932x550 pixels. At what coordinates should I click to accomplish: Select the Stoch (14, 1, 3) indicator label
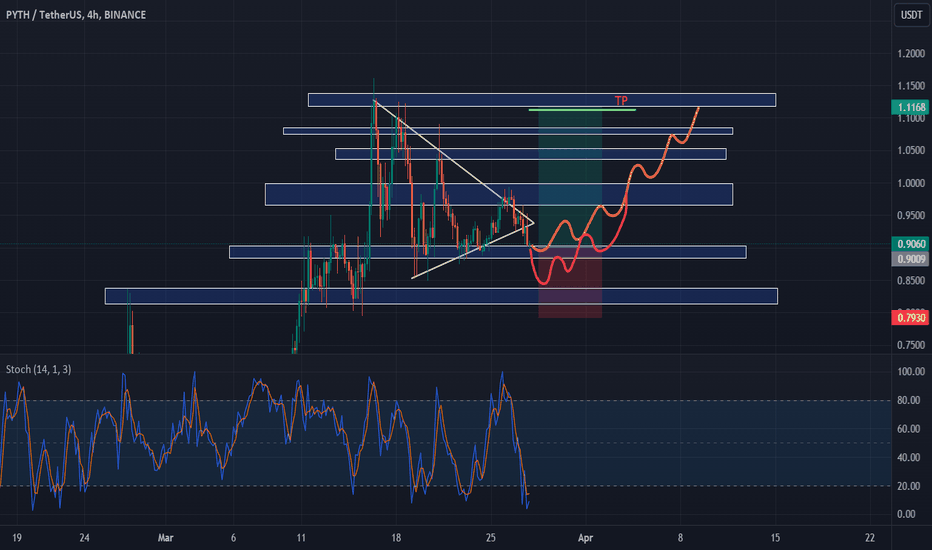click(39, 369)
